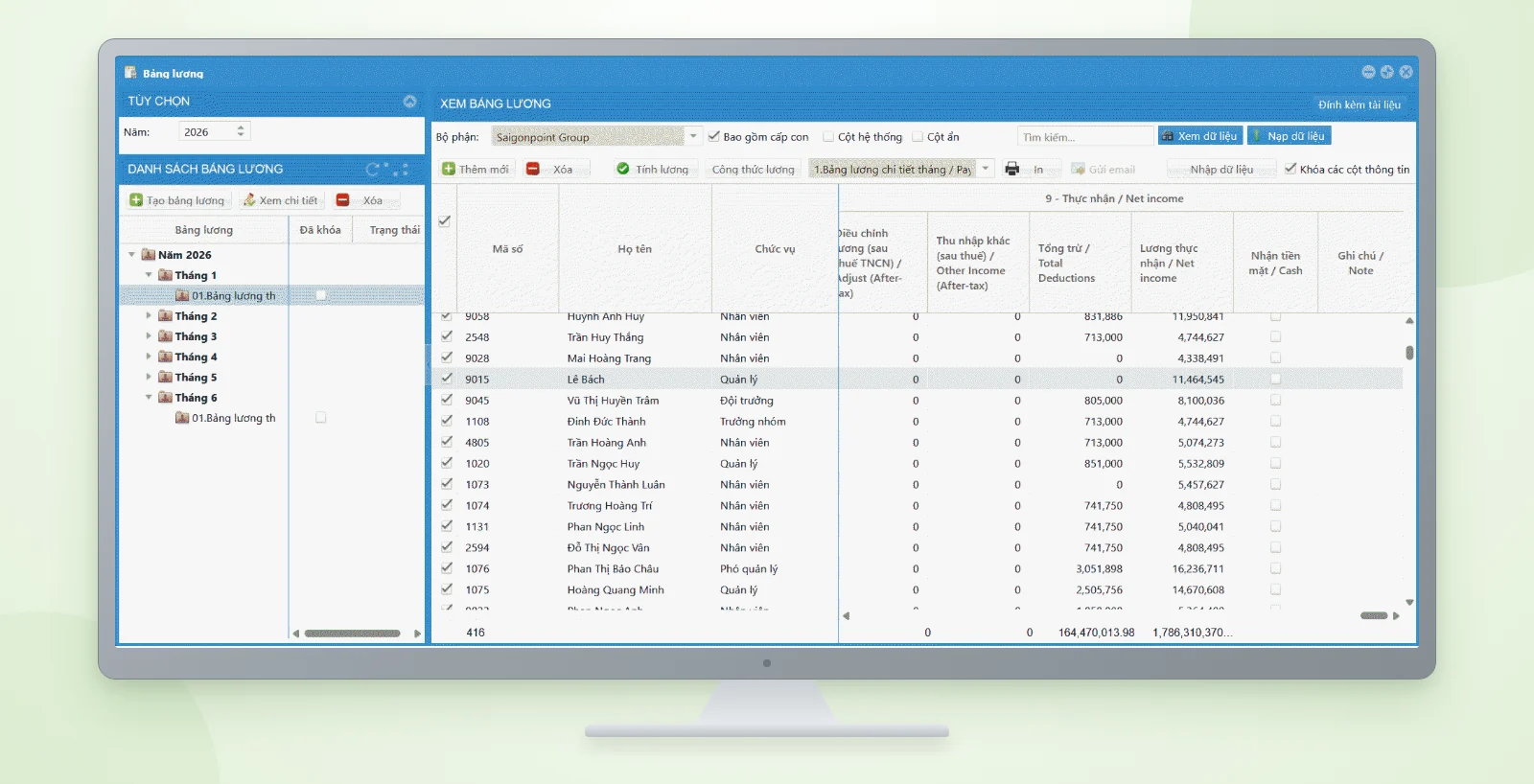1534x784 pixels.
Task: Click the green plus icon beside Tạo bảng lương
Action: 136,200
